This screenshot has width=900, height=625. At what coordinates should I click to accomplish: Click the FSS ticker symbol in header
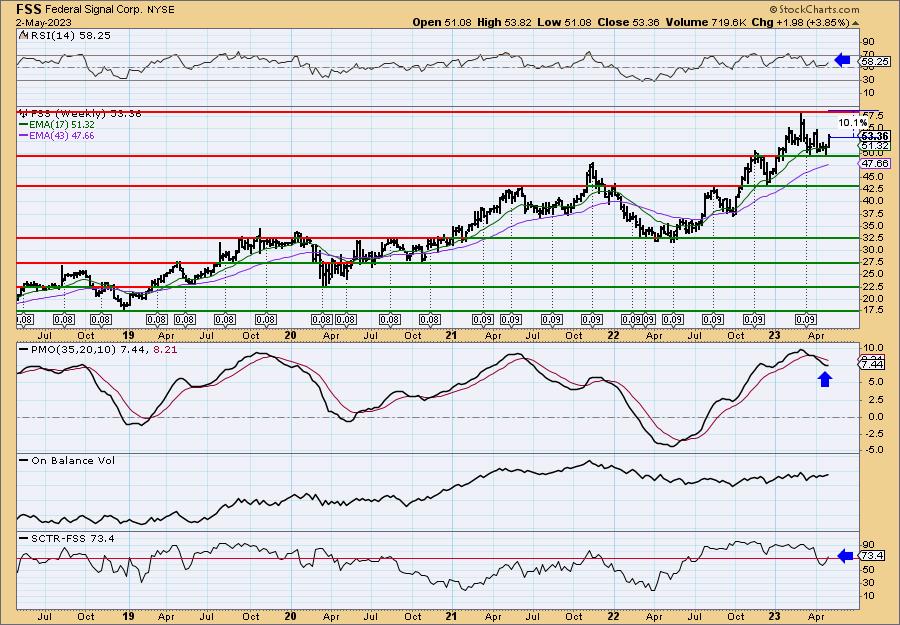(x=28, y=9)
